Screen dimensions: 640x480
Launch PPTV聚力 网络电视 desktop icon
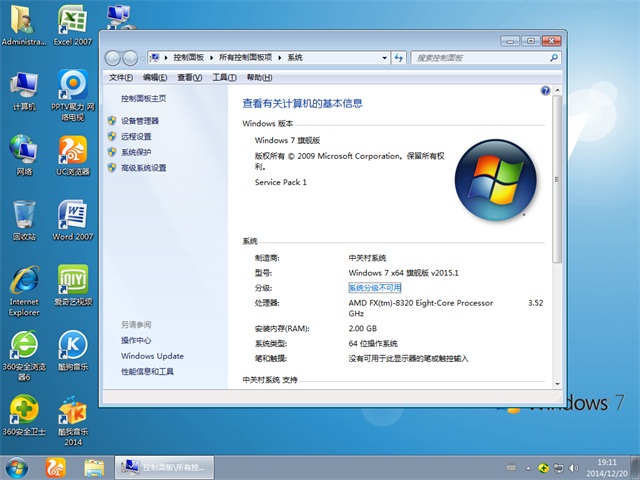coord(73,96)
